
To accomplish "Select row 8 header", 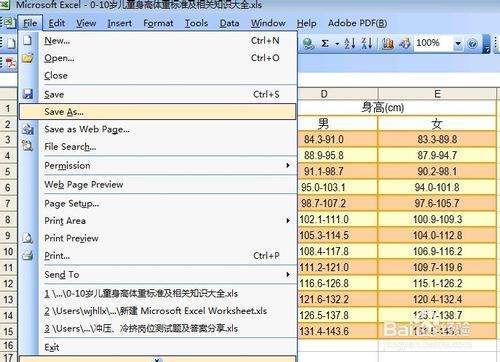I will (x=8, y=220).
